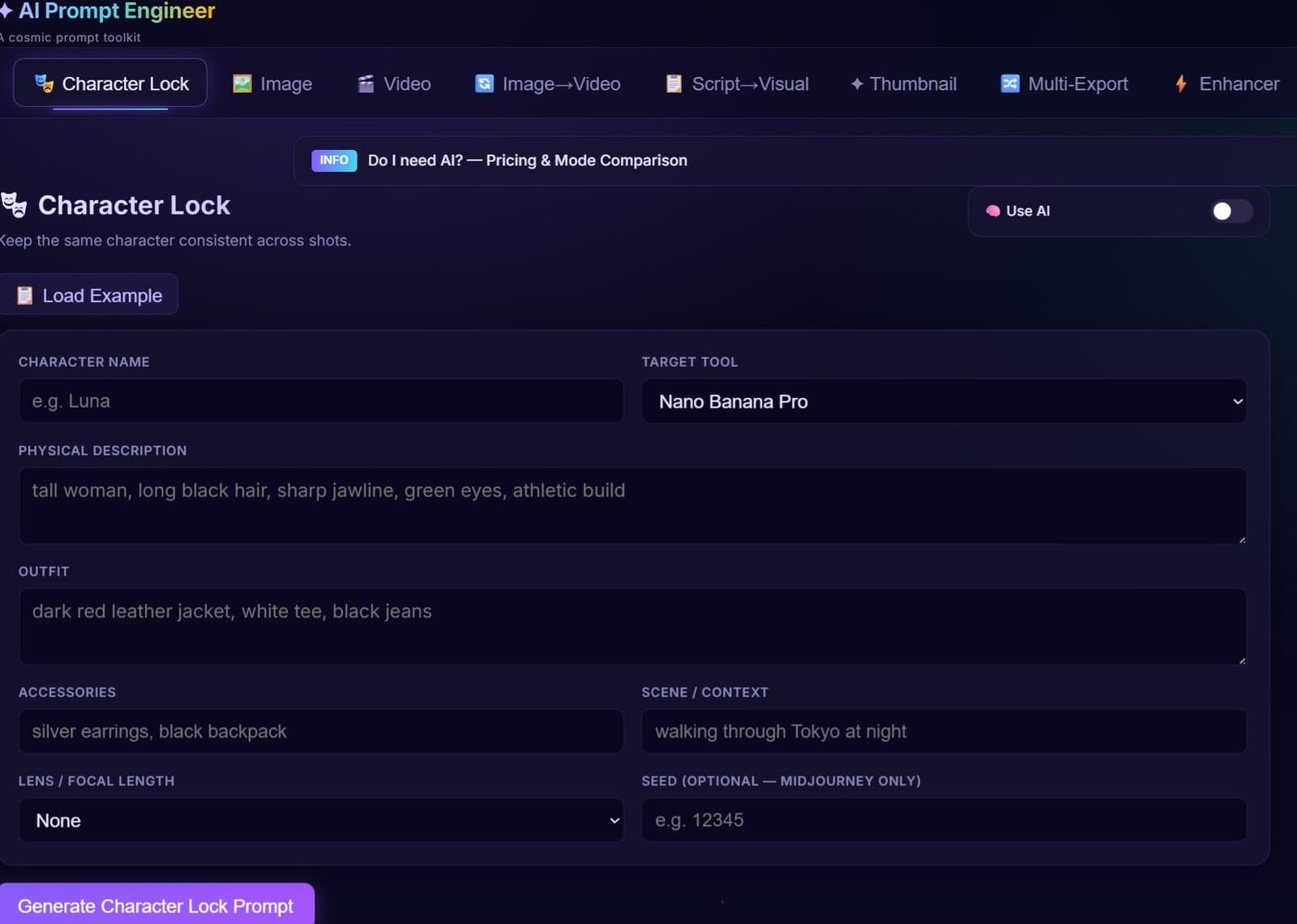Screen dimensions: 1297x924
Task: Enable the Use AI toggle switch
Action: (1229, 212)
